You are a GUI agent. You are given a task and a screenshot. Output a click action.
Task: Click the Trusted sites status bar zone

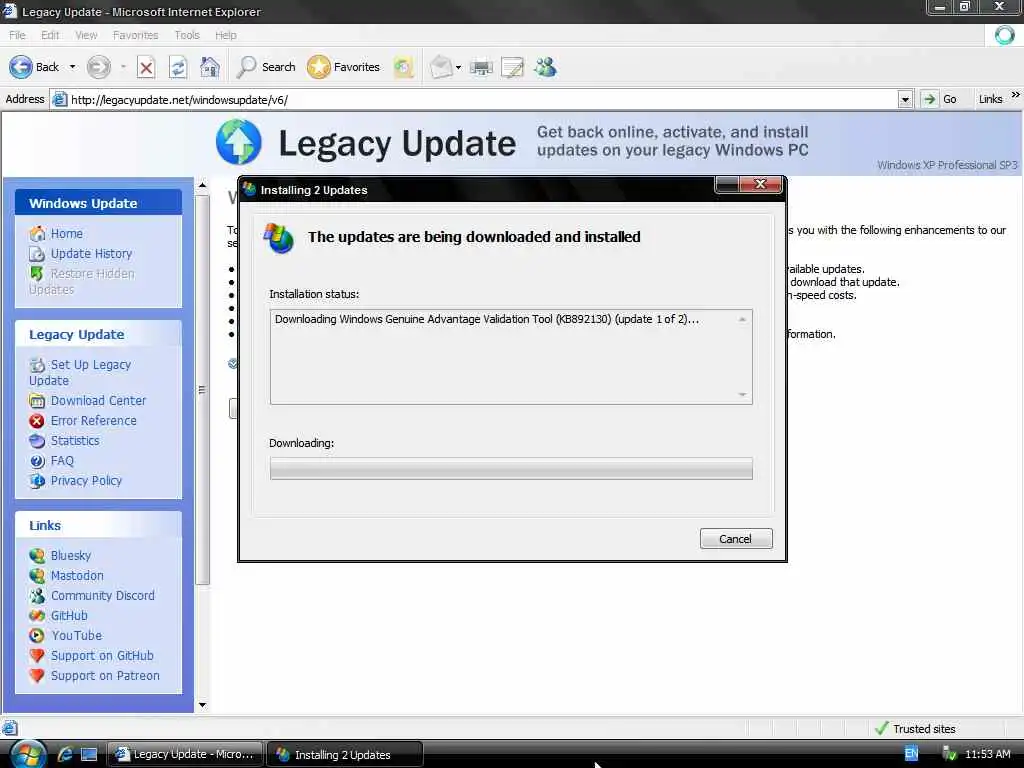point(915,728)
